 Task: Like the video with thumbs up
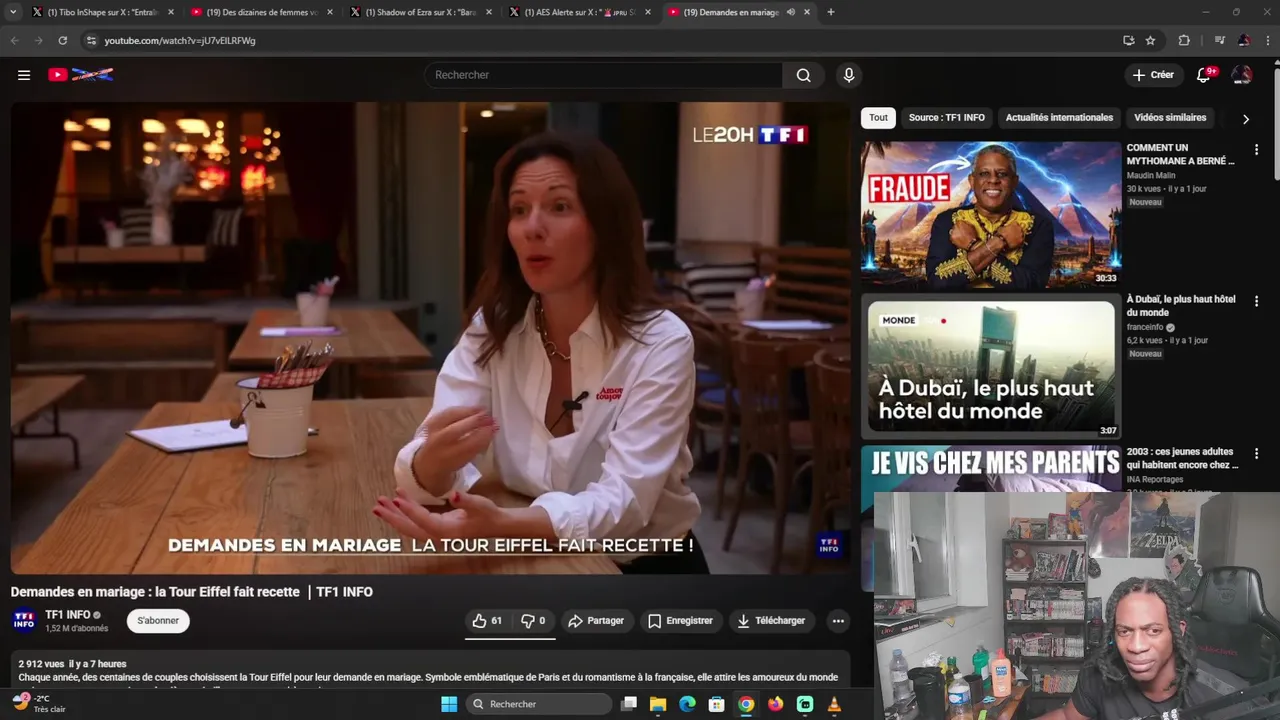tap(487, 621)
